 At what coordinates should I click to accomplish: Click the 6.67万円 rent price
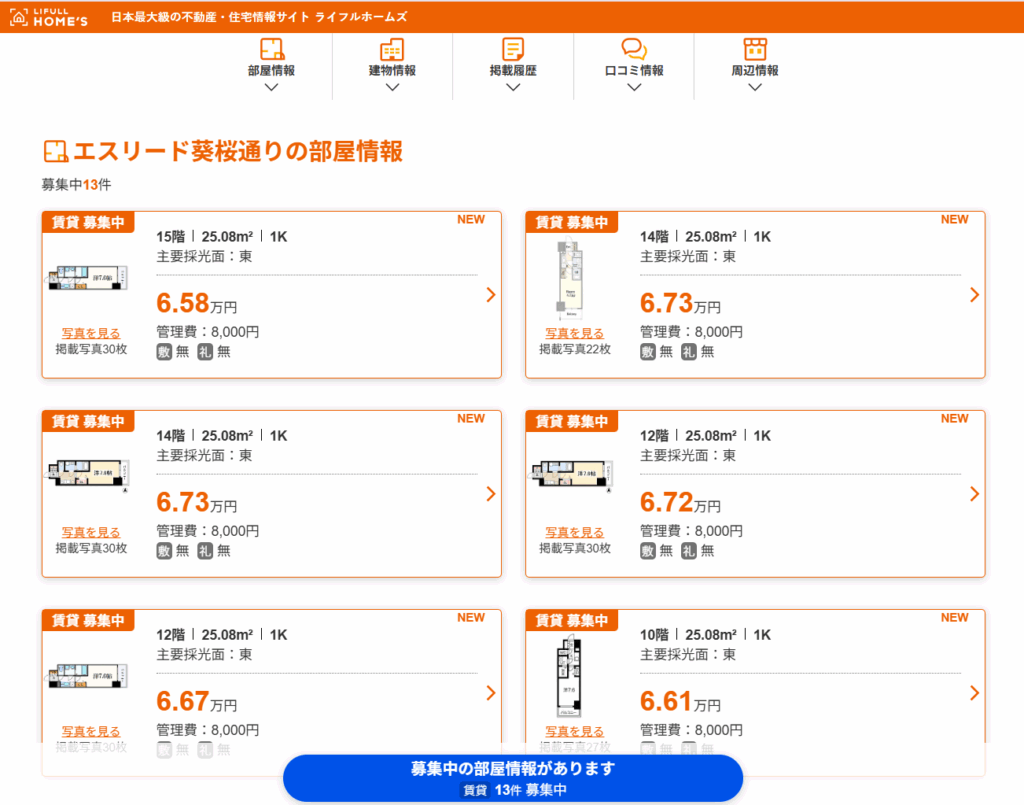197,702
